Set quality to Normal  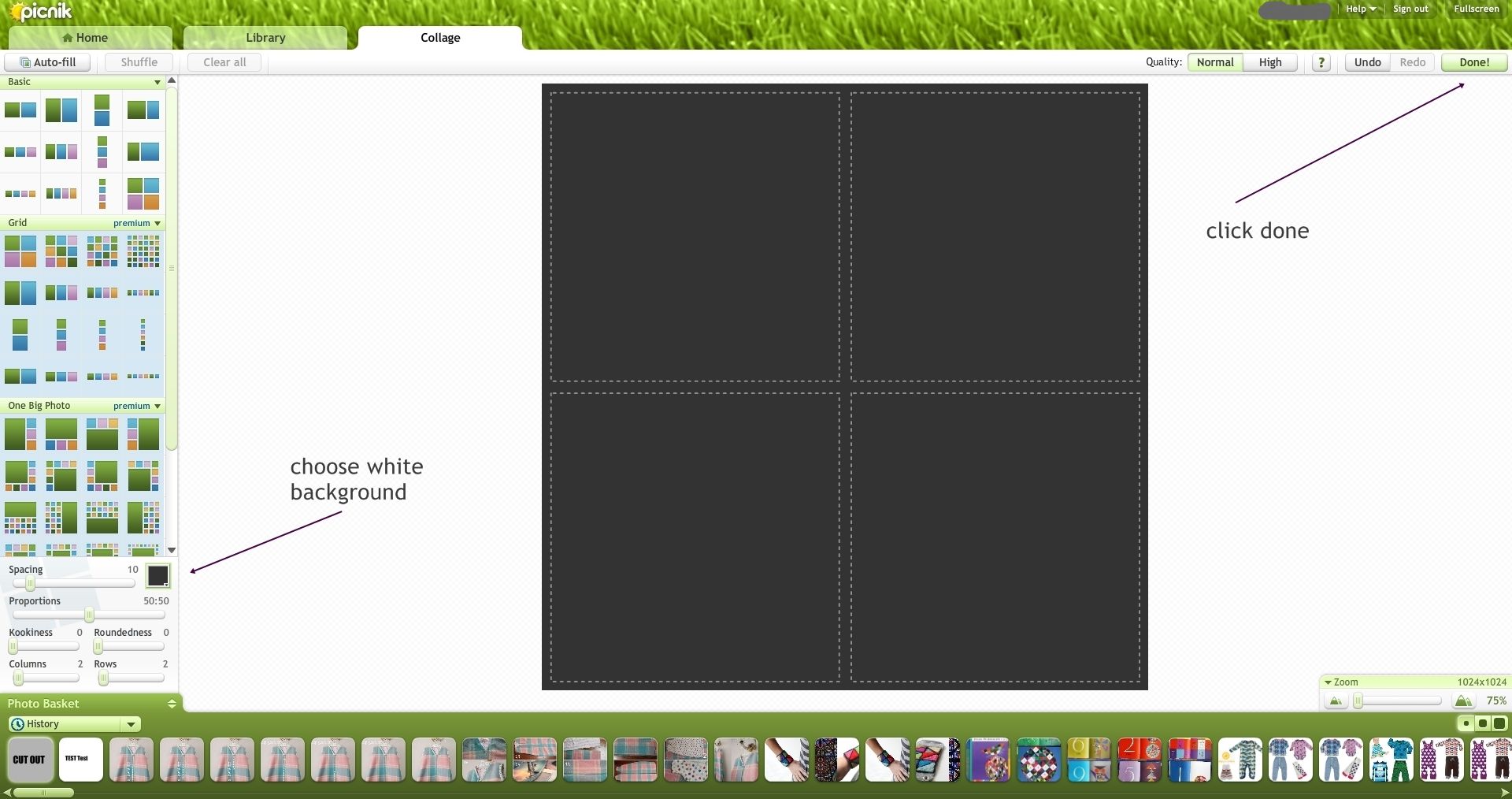point(1215,62)
